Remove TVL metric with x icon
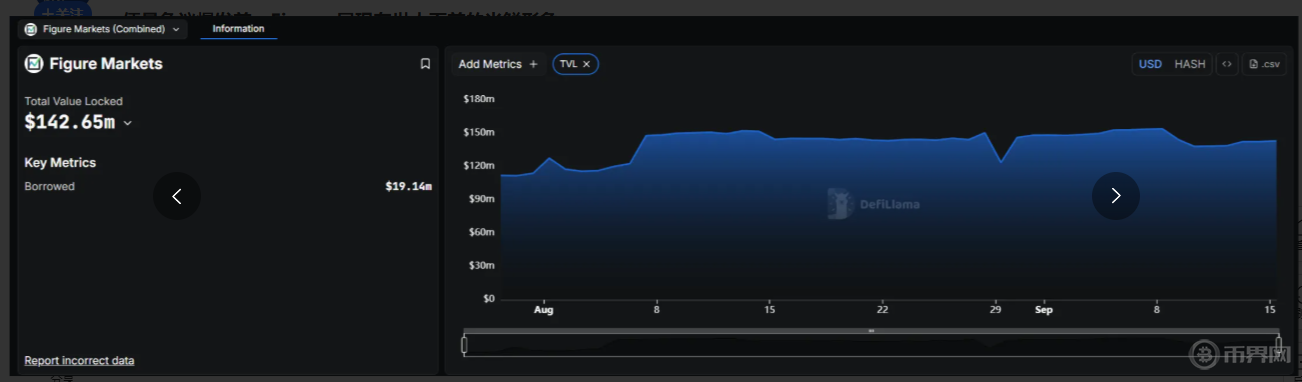Image resolution: width=1302 pixels, height=382 pixels. coord(587,64)
